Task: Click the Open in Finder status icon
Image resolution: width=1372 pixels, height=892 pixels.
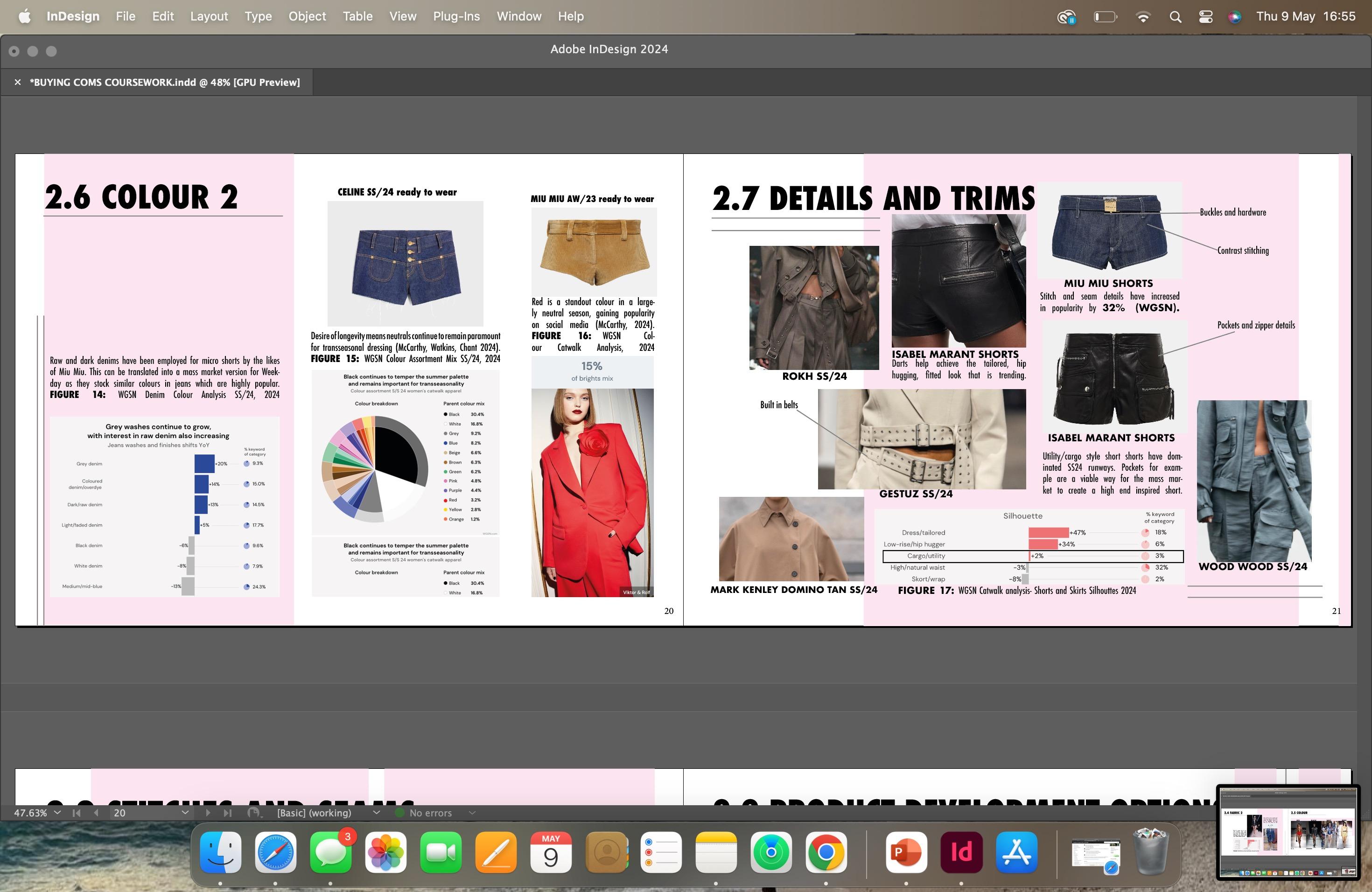Action: pos(253,813)
